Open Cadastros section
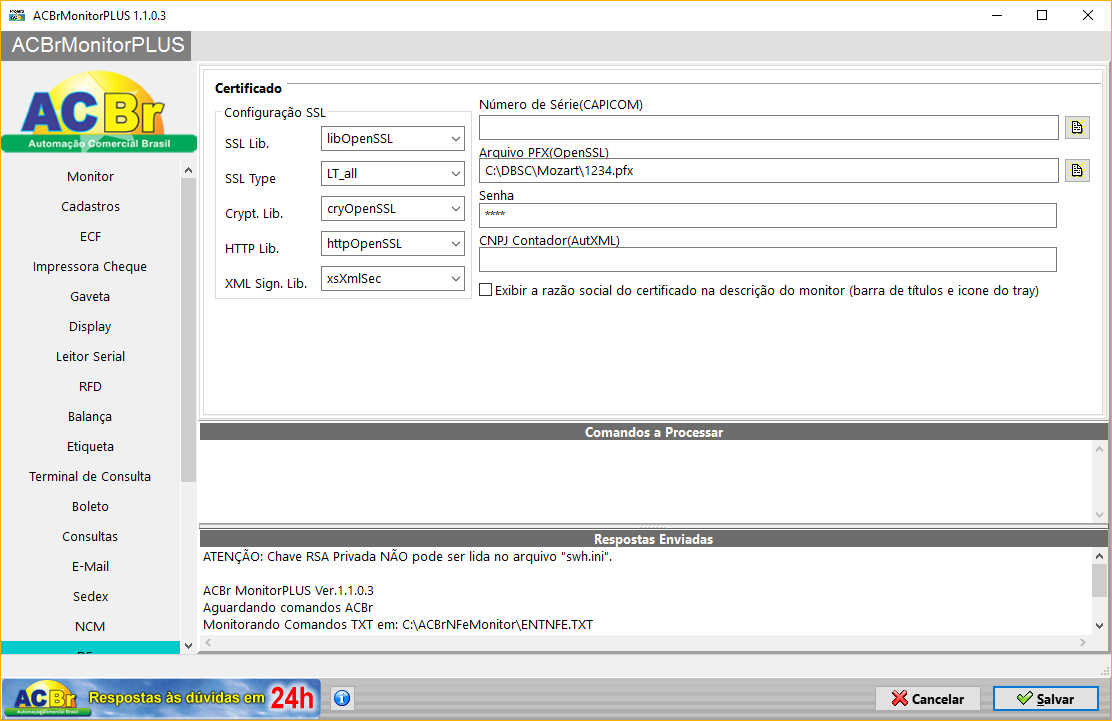 [x=90, y=206]
